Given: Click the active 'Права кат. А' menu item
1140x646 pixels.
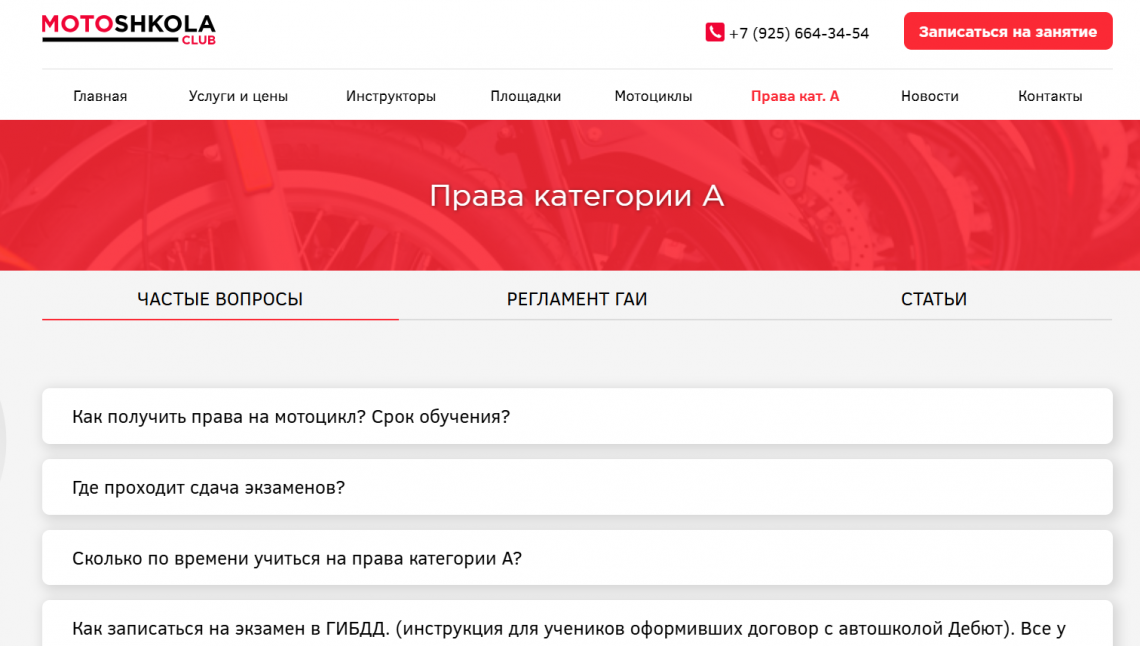Looking at the screenshot, I should point(795,96).
